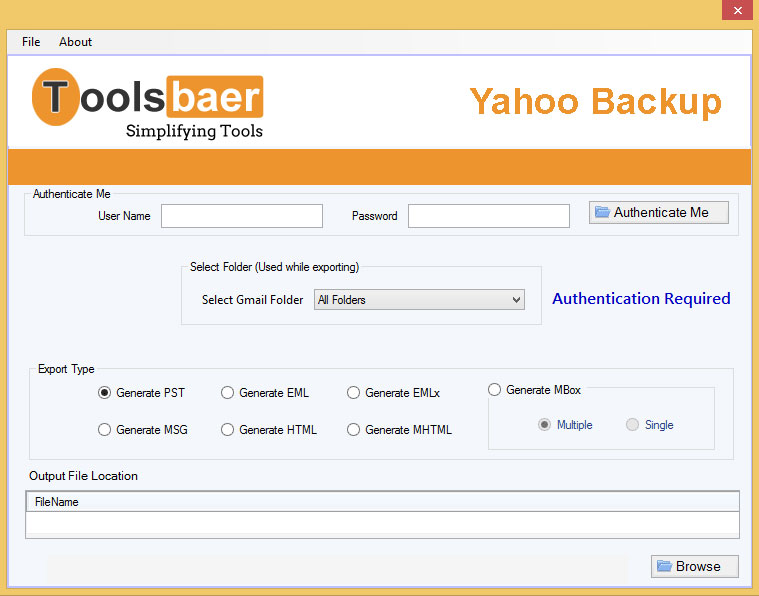Viewport: 759px width, 596px height.
Task: Open the File menu
Action: coord(31,42)
